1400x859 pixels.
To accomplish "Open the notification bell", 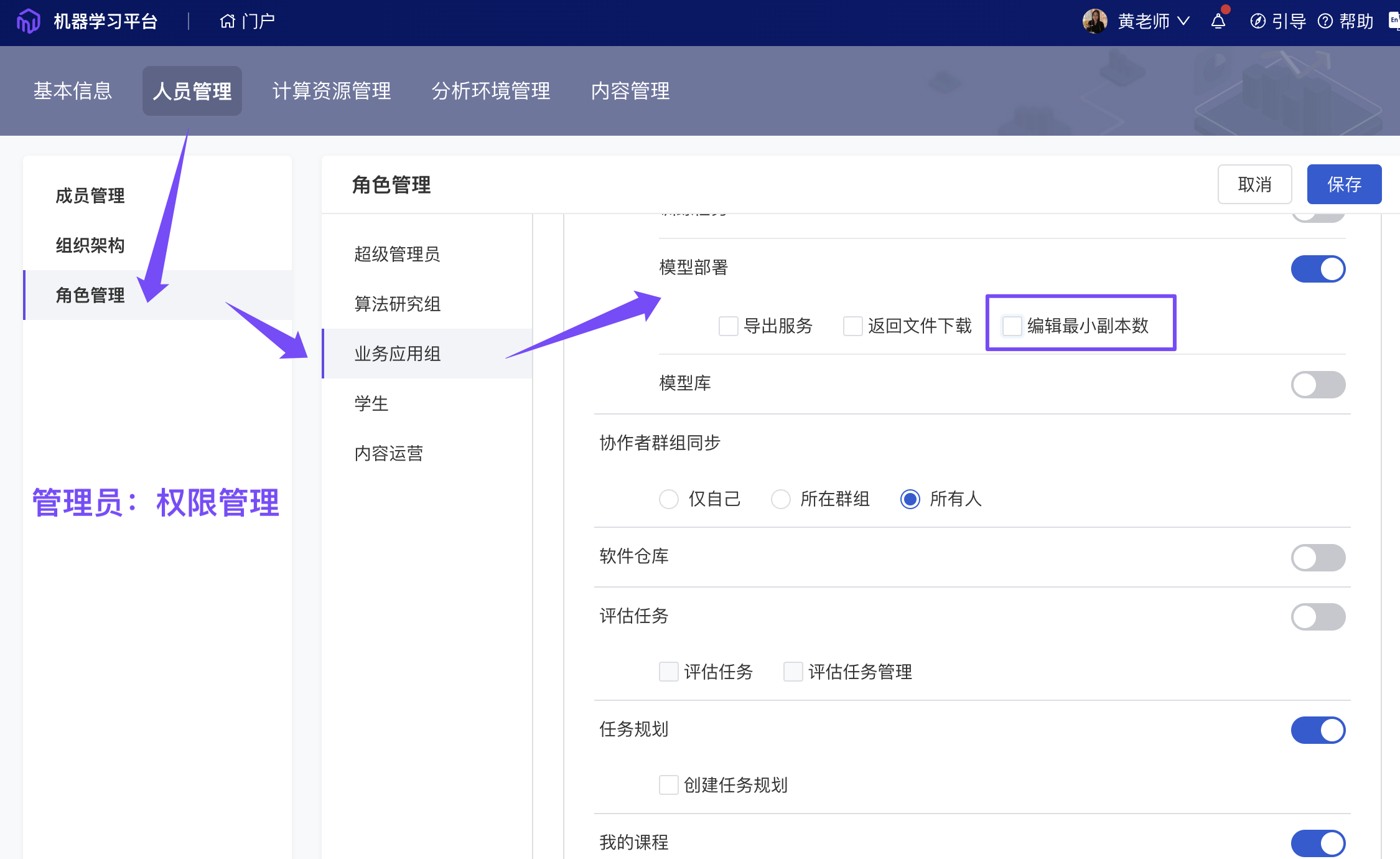I will tap(1218, 22).
